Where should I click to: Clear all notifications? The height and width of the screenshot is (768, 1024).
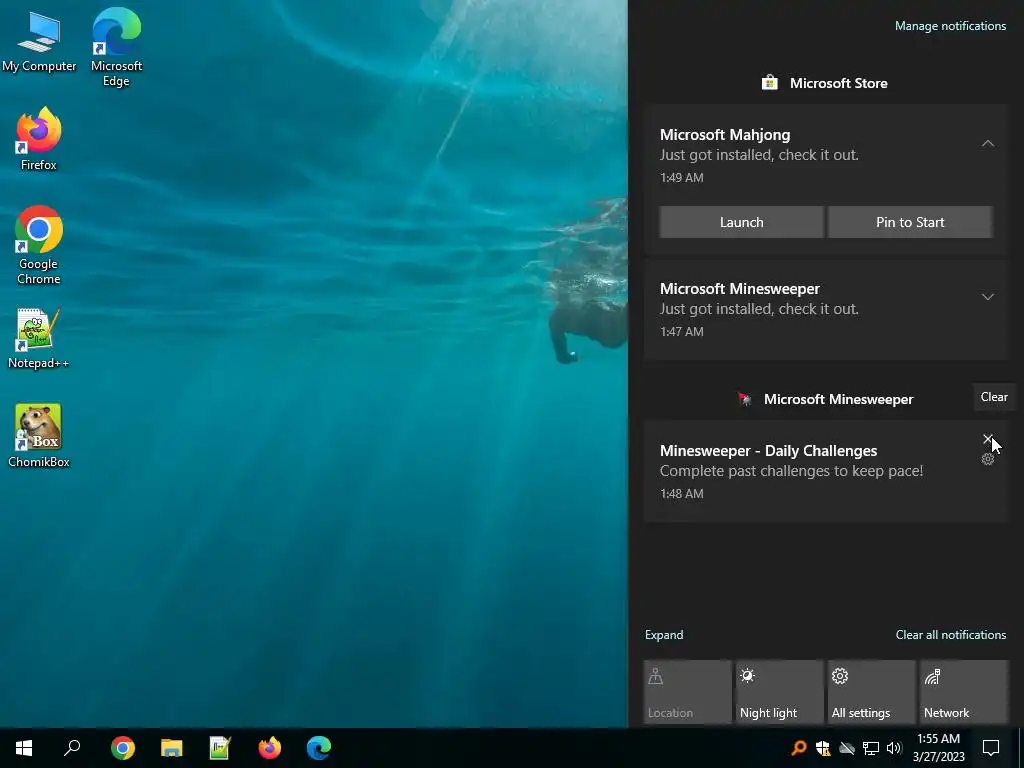951,635
